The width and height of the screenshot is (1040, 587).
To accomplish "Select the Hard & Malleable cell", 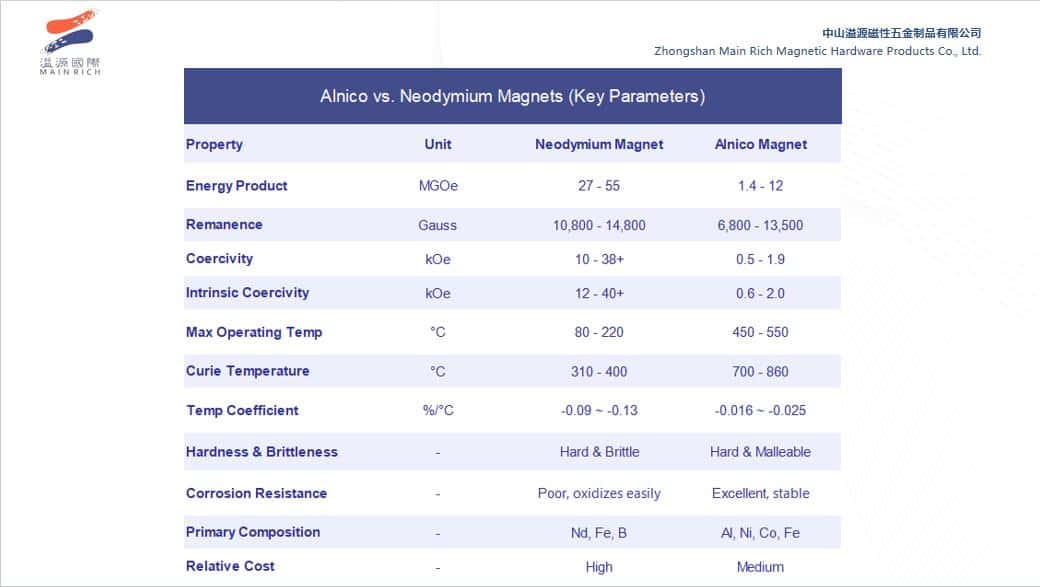I will pyautogui.click(x=761, y=451).
